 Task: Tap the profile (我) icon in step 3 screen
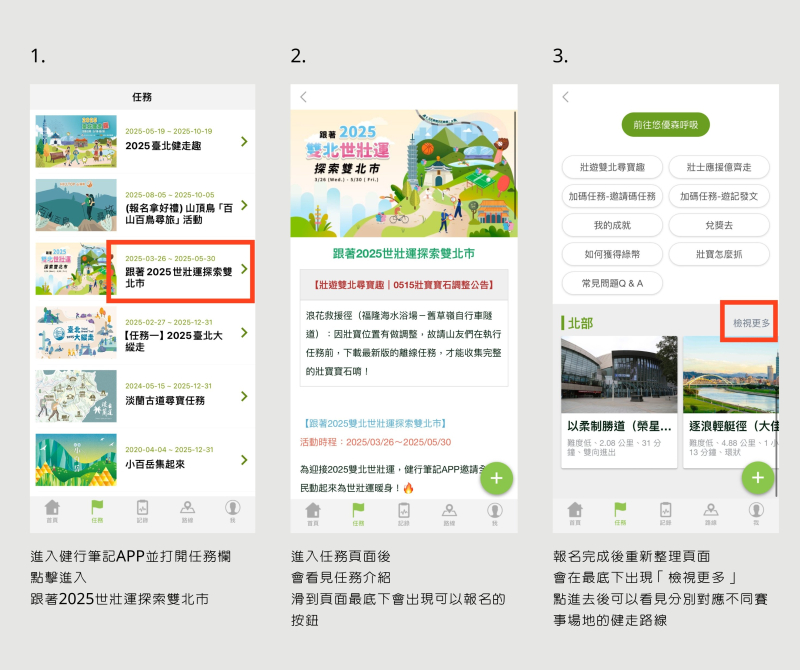(755, 512)
